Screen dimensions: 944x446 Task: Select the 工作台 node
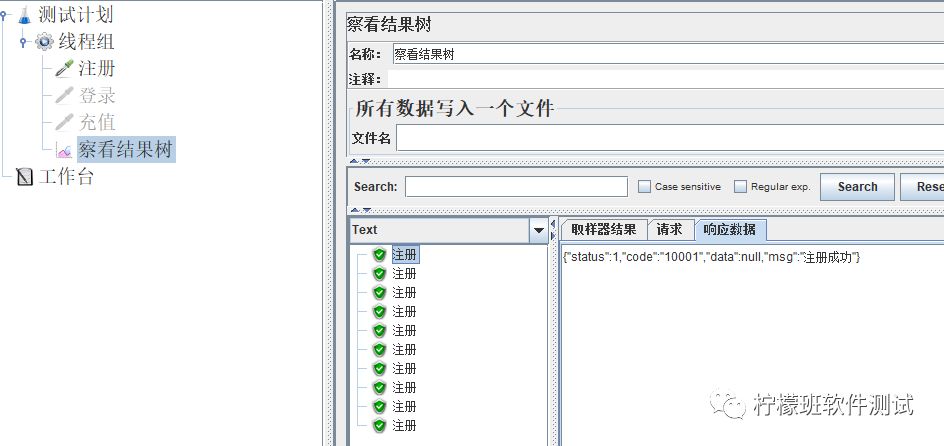tap(66, 177)
